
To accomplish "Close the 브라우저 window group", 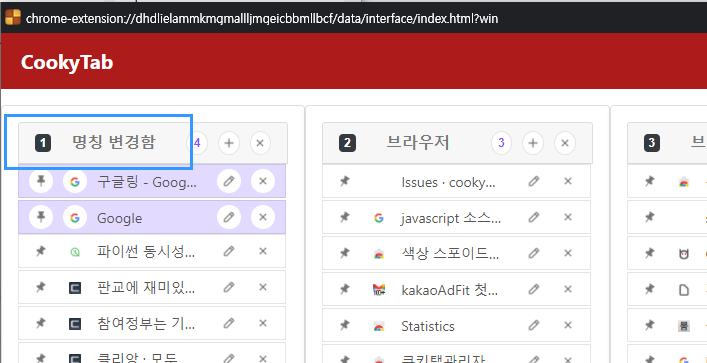I will (x=565, y=143).
